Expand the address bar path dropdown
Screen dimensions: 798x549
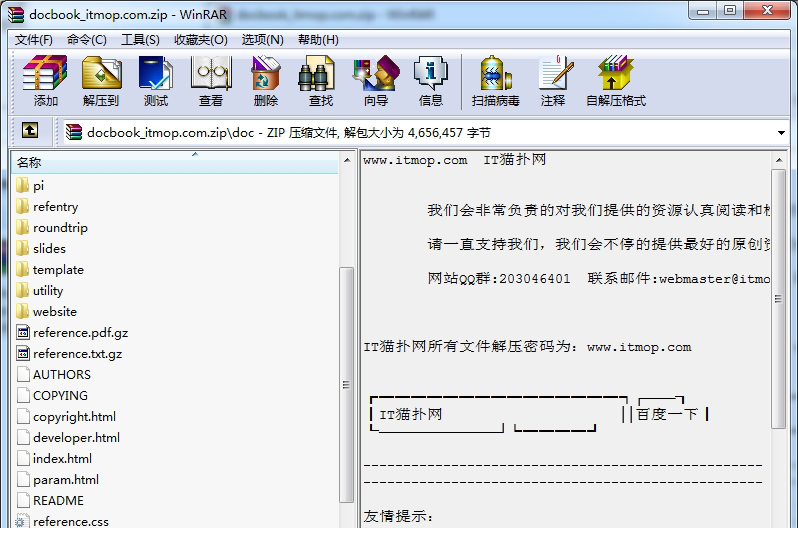pos(781,133)
